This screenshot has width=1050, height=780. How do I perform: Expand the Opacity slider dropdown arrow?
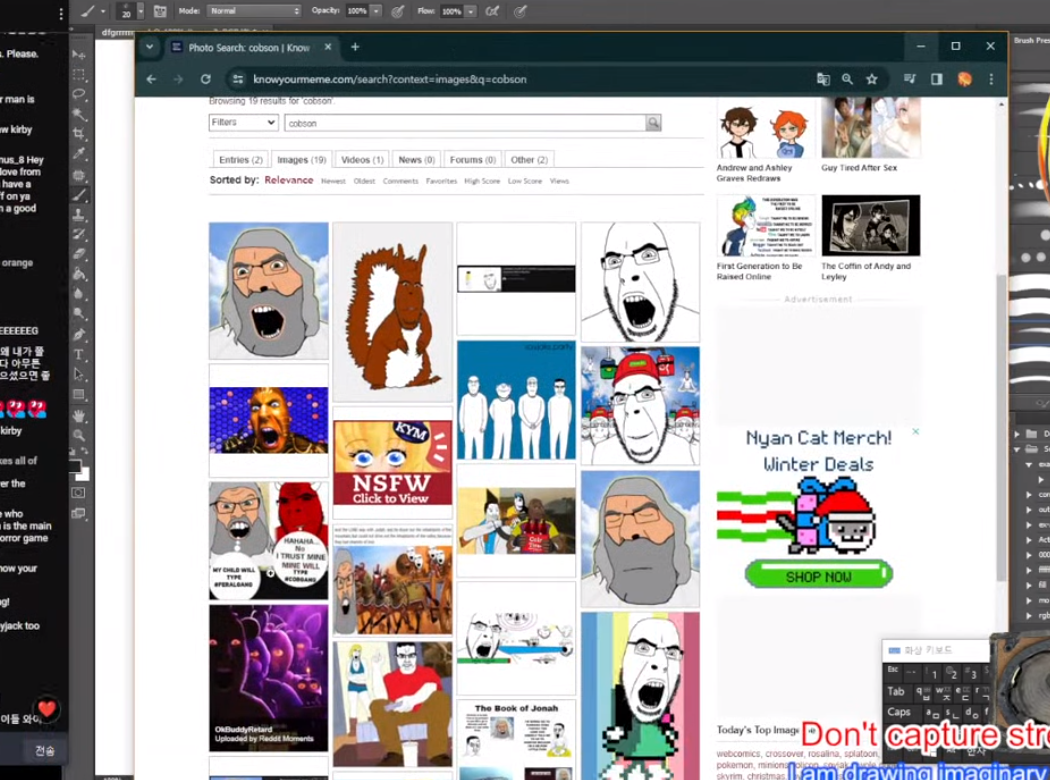(376, 11)
